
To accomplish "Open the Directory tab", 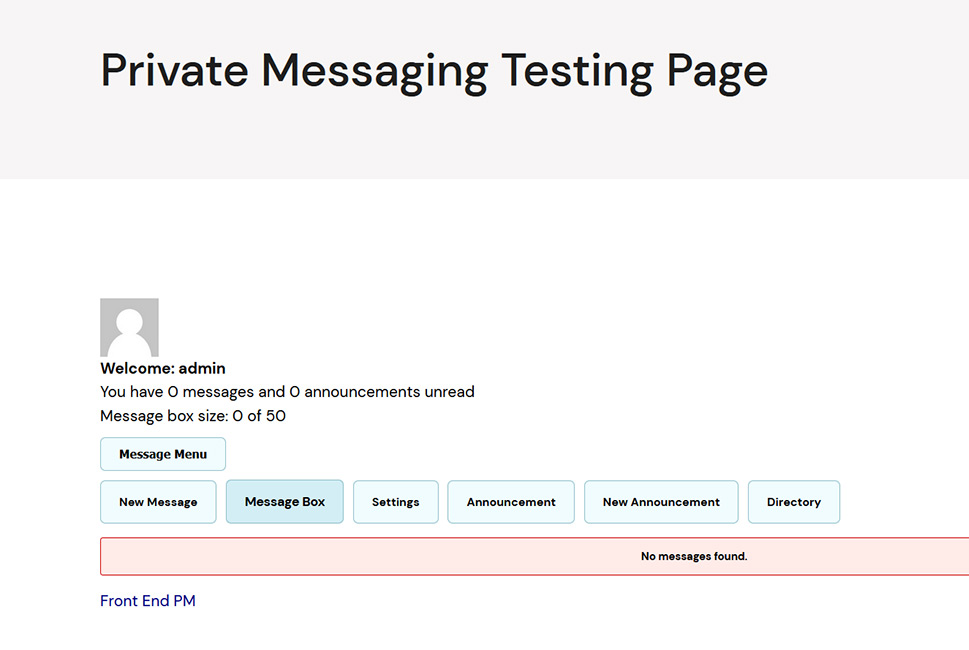I will click(793, 502).
